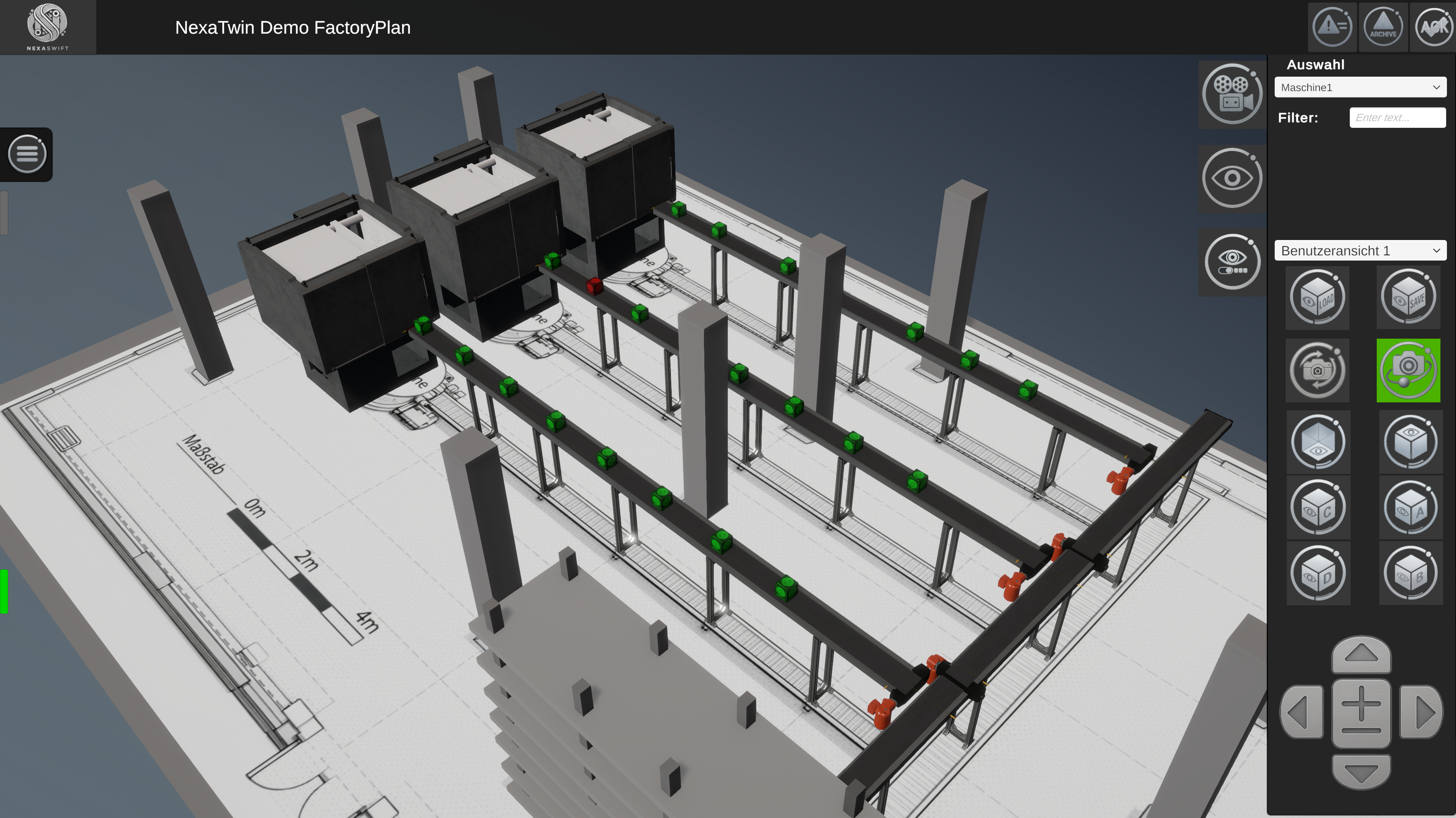
Task: Click the NexaSwift logo
Action: coord(47,27)
